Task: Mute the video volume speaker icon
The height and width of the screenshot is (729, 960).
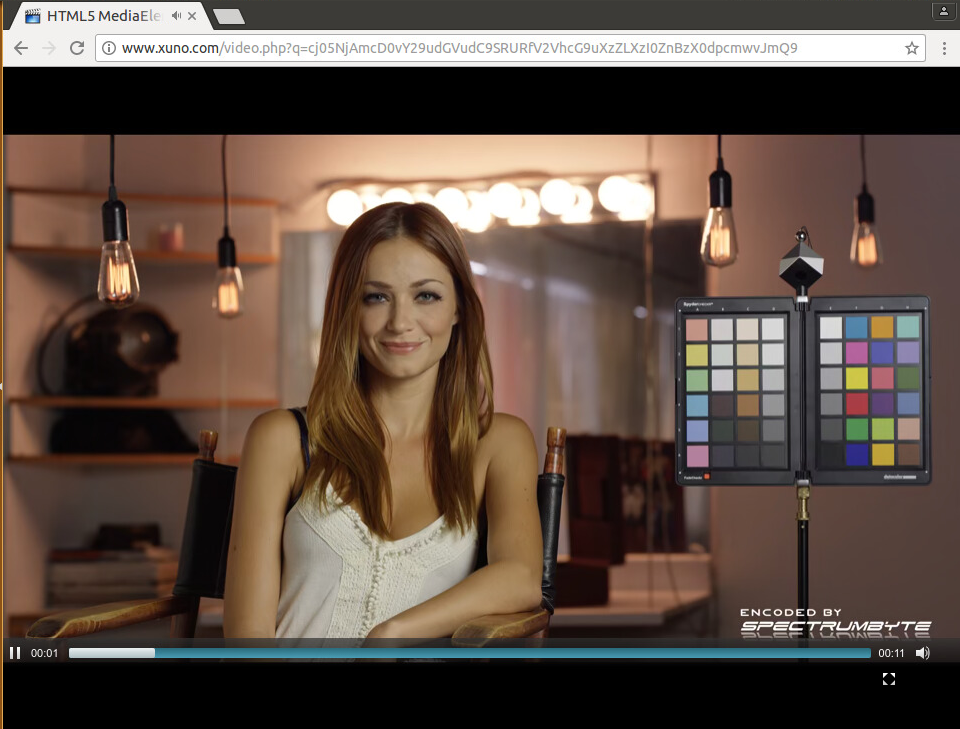Action: 923,653
